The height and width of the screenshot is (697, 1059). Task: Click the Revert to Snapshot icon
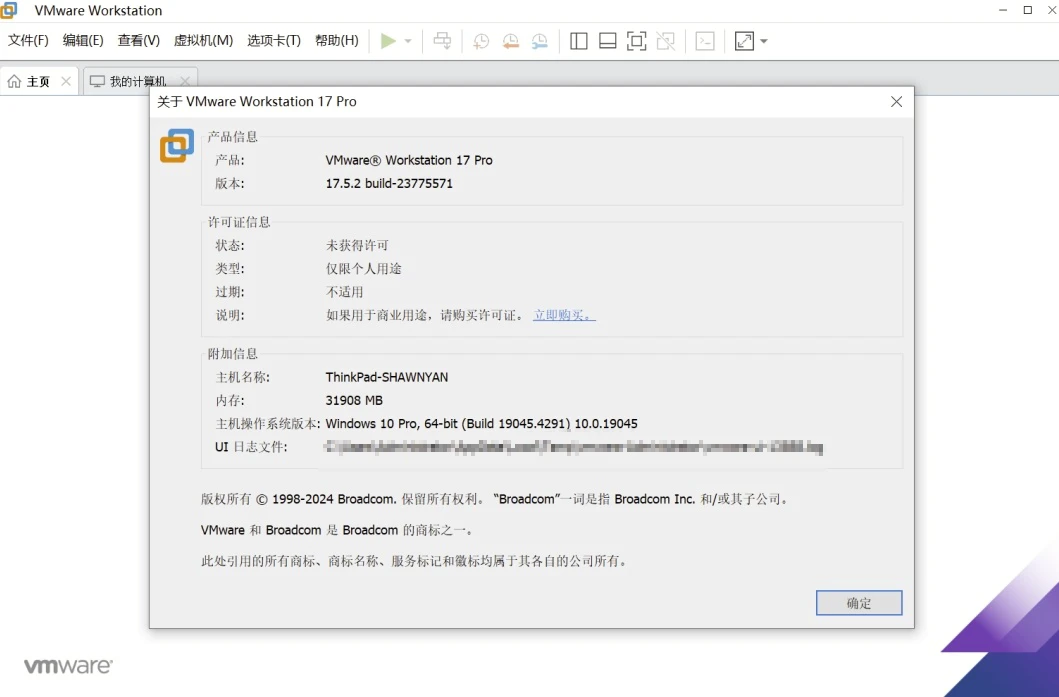coord(510,41)
